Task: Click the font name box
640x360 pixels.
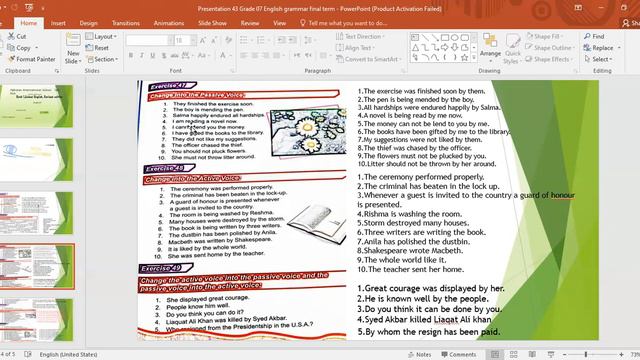Action: click(x=147, y=40)
